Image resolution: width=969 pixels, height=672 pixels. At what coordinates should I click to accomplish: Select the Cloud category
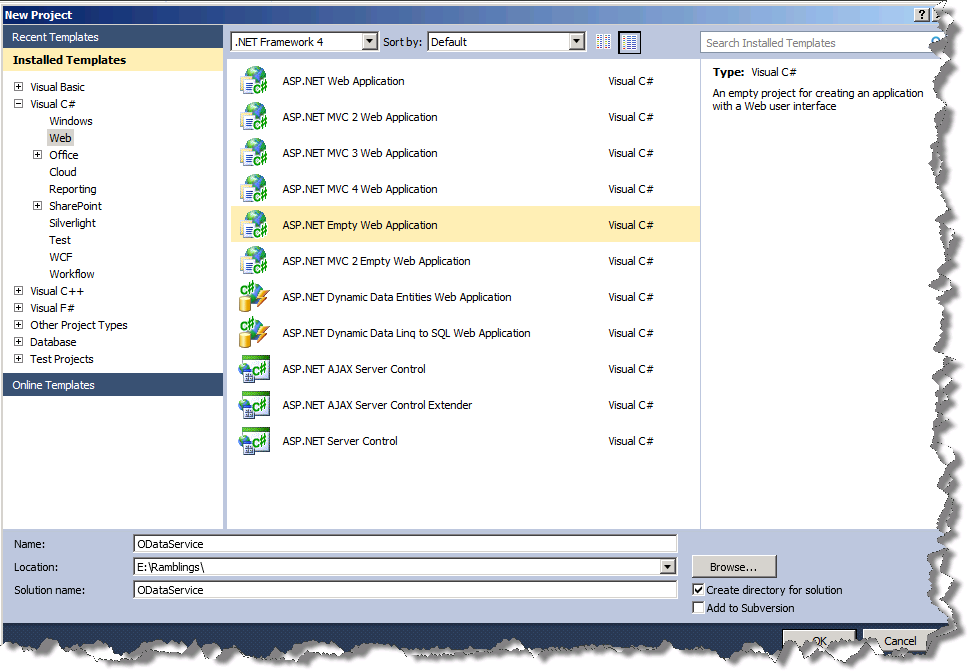click(63, 172)
